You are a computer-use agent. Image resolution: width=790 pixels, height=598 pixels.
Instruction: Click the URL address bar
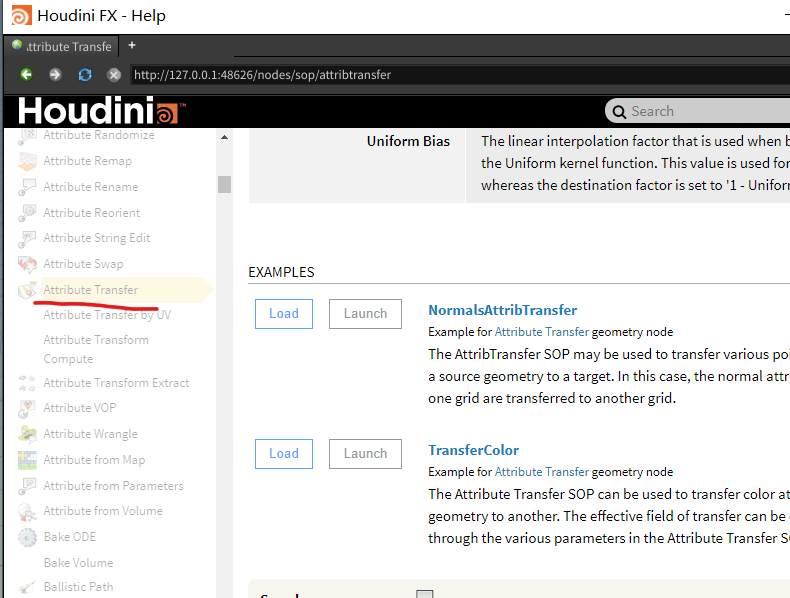(x=459, y=75)
